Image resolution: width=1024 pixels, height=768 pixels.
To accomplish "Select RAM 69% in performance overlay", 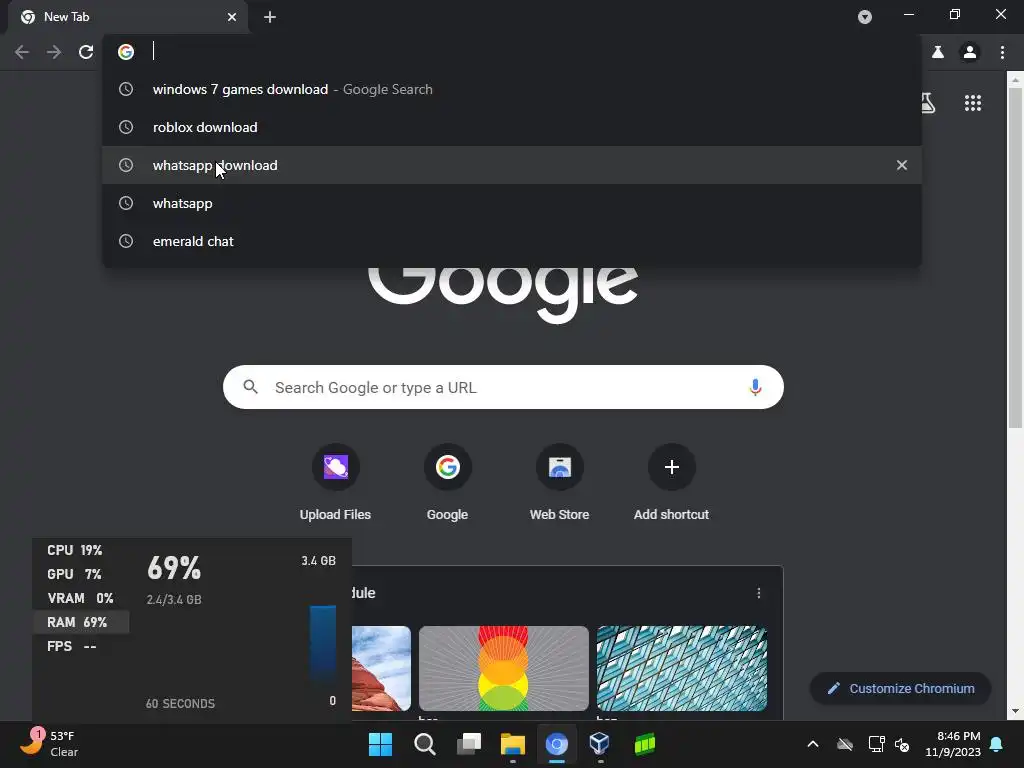I will pos(78,622).
